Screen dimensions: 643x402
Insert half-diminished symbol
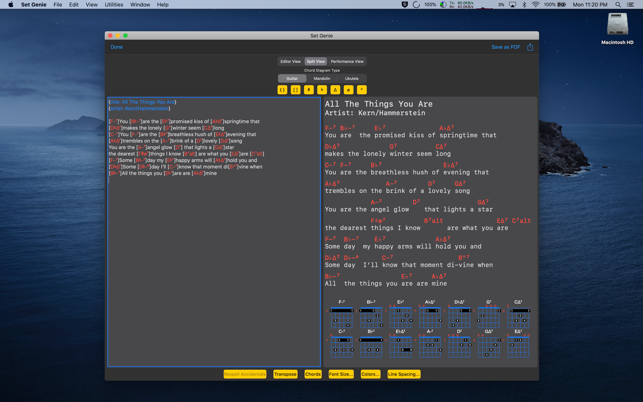click(x=348, y=89)
